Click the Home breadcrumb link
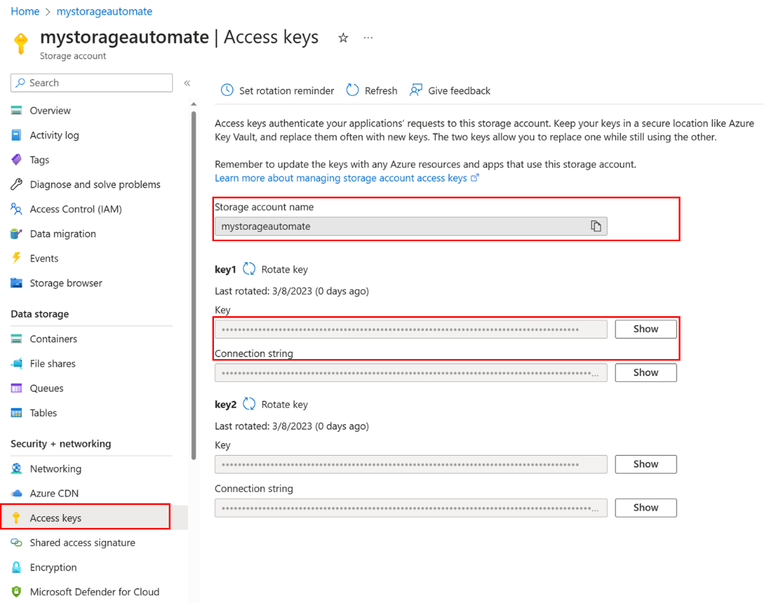Screen dimensions: 764x603 [25, 11]
